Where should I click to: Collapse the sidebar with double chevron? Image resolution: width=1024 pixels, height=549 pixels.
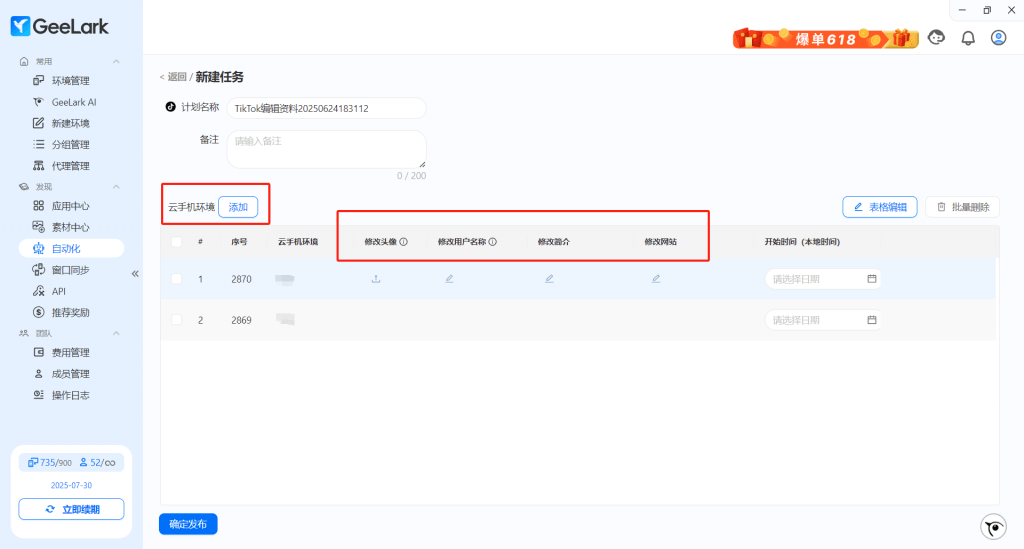[x=135, y=273]
